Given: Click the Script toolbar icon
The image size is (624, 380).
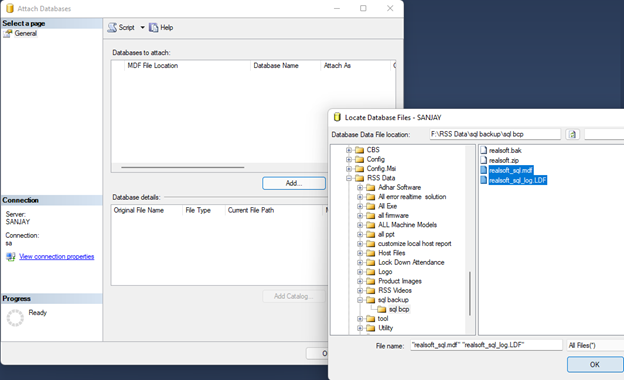Looking at the screenshot, I should (x=113, y=27).
